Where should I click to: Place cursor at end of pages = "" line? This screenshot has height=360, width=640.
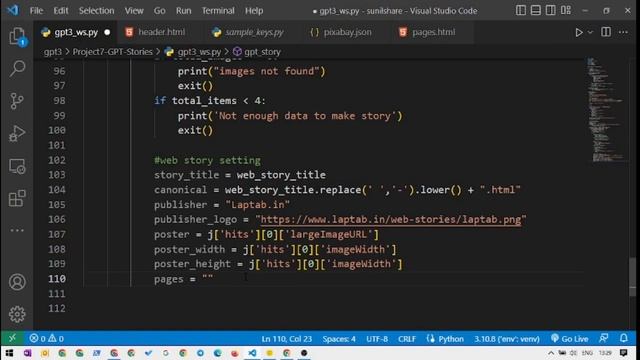(213, 279)
